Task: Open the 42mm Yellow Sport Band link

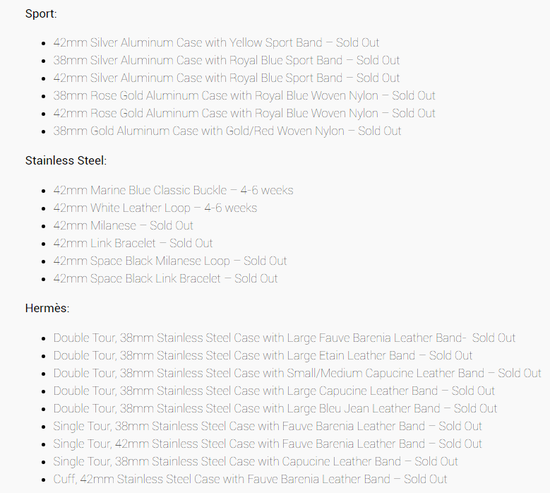Action: click(x=216, y=43)
